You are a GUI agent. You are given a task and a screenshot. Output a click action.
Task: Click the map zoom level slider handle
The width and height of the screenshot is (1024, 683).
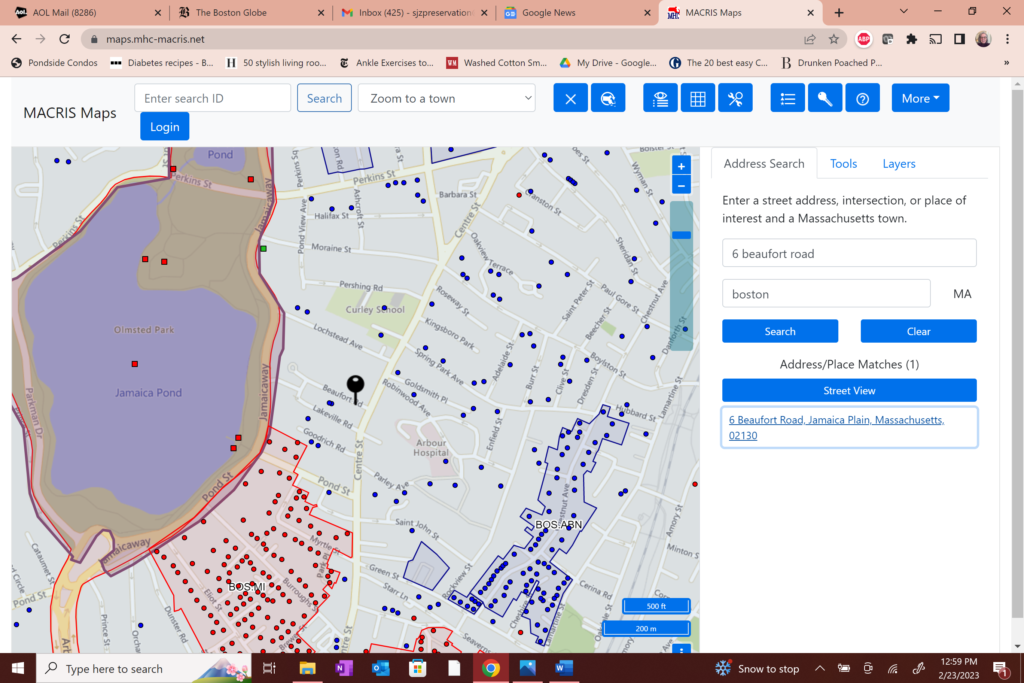(681, 235)
